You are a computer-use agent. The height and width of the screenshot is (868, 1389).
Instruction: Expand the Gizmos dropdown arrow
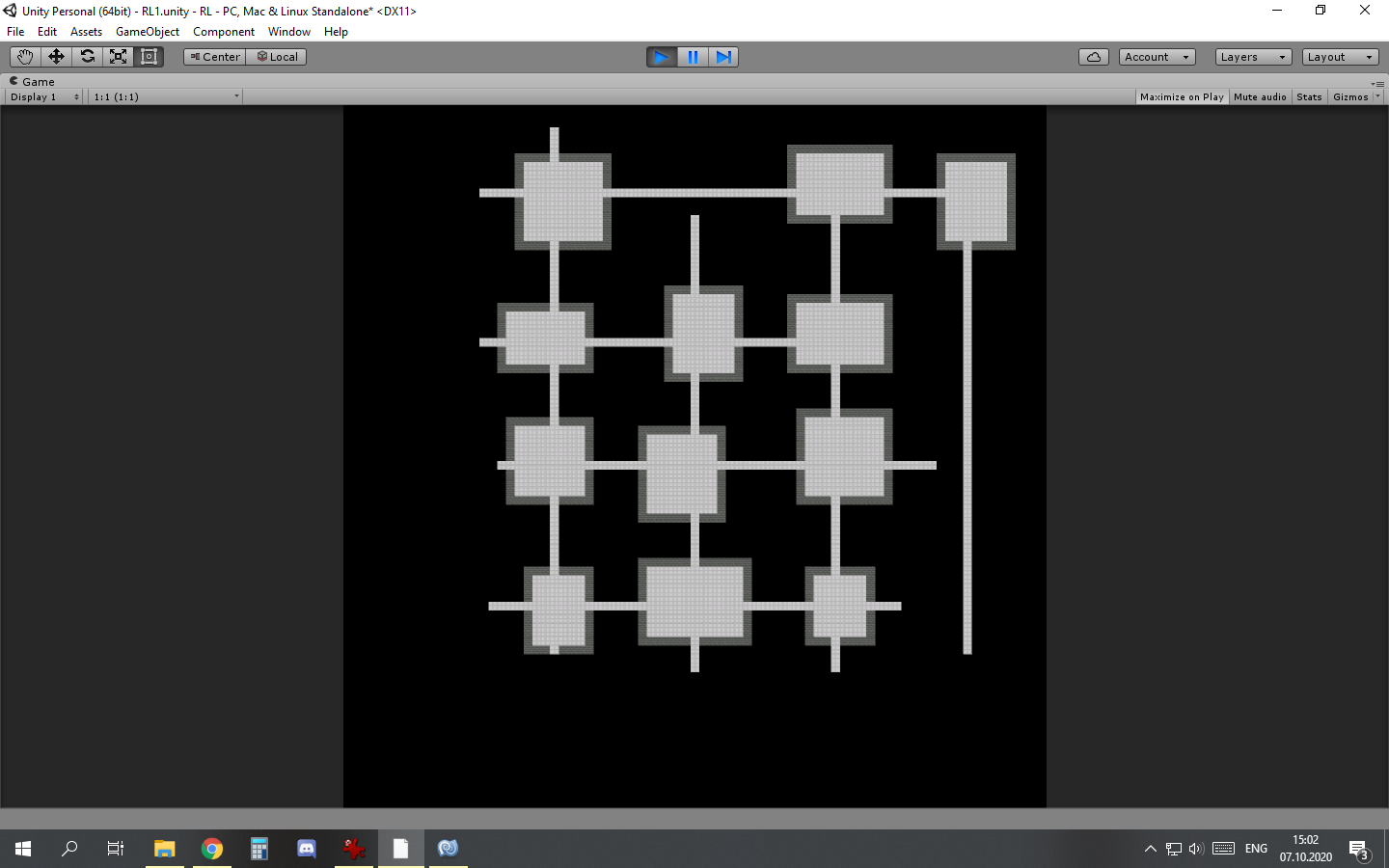(1377, 96)
